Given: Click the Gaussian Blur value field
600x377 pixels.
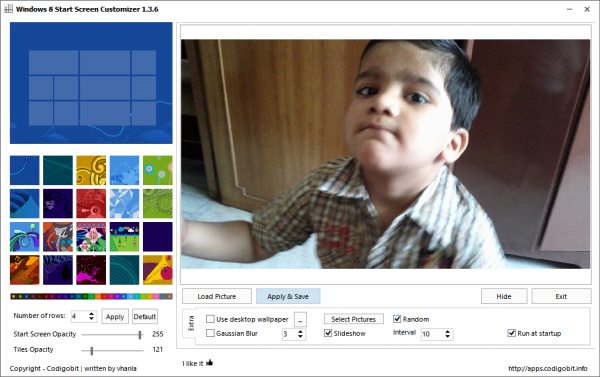Looking at the screenshot, I should click(290, 334).
